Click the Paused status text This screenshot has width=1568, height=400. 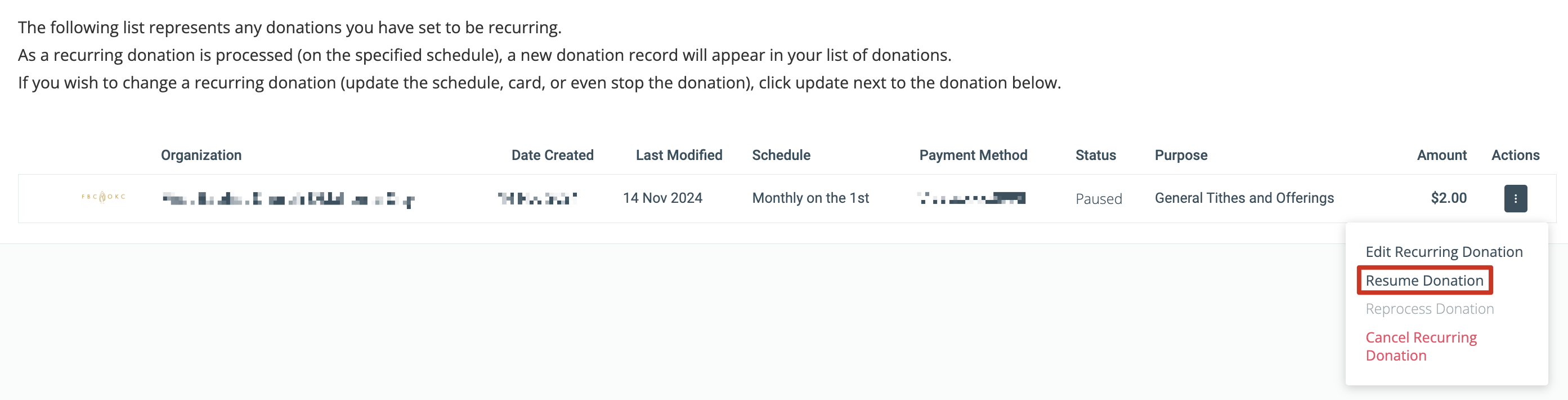pos(1098,199)
